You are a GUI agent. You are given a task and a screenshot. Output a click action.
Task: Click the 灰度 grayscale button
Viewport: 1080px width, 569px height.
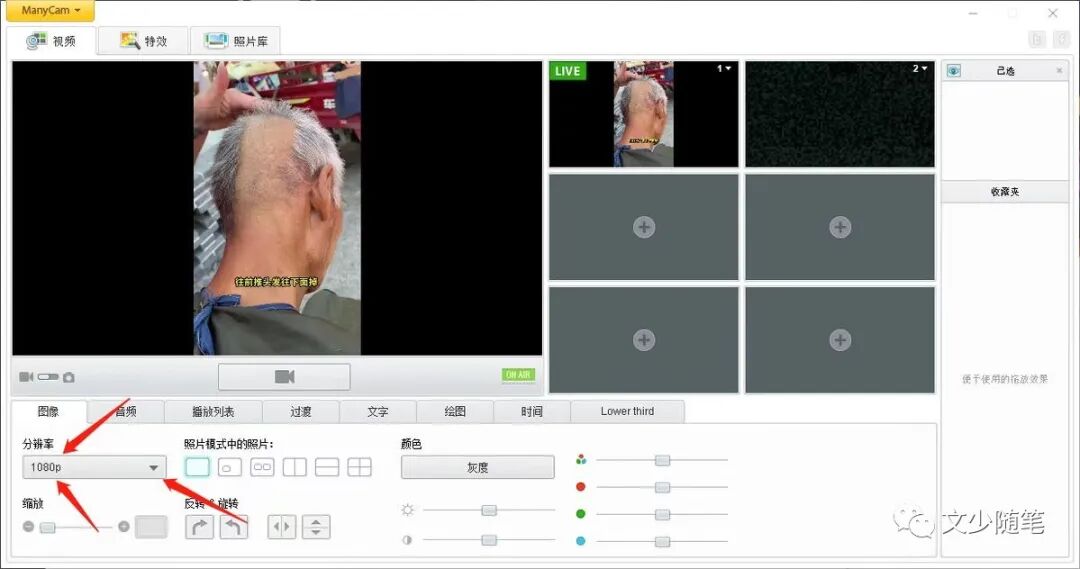click(477, 467)
